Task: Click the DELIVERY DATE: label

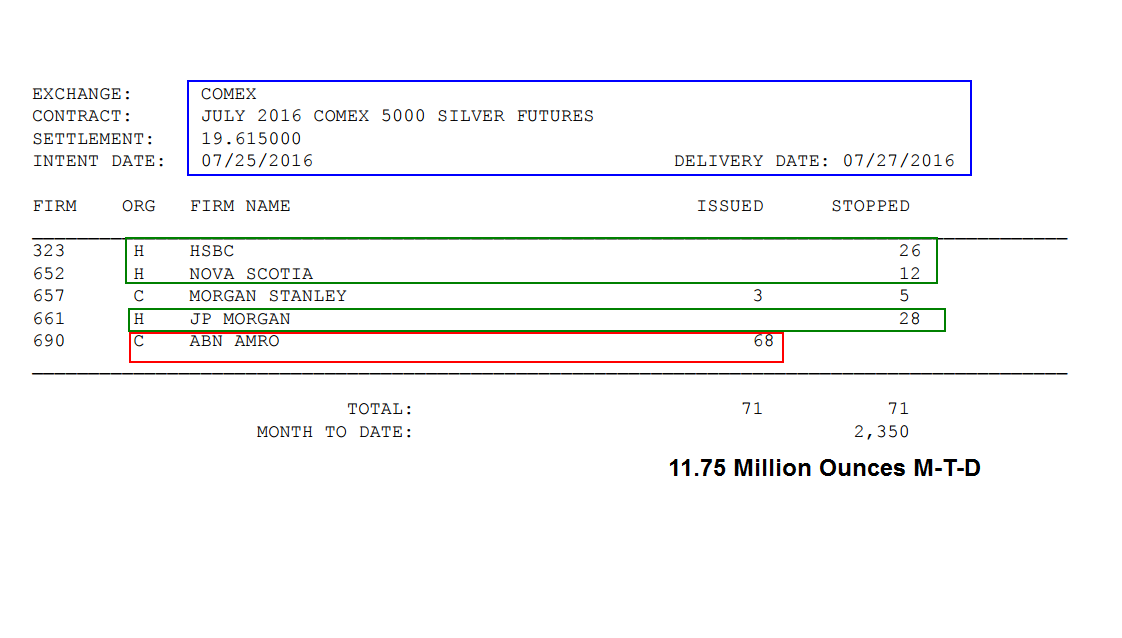Action: click(751, 161)
